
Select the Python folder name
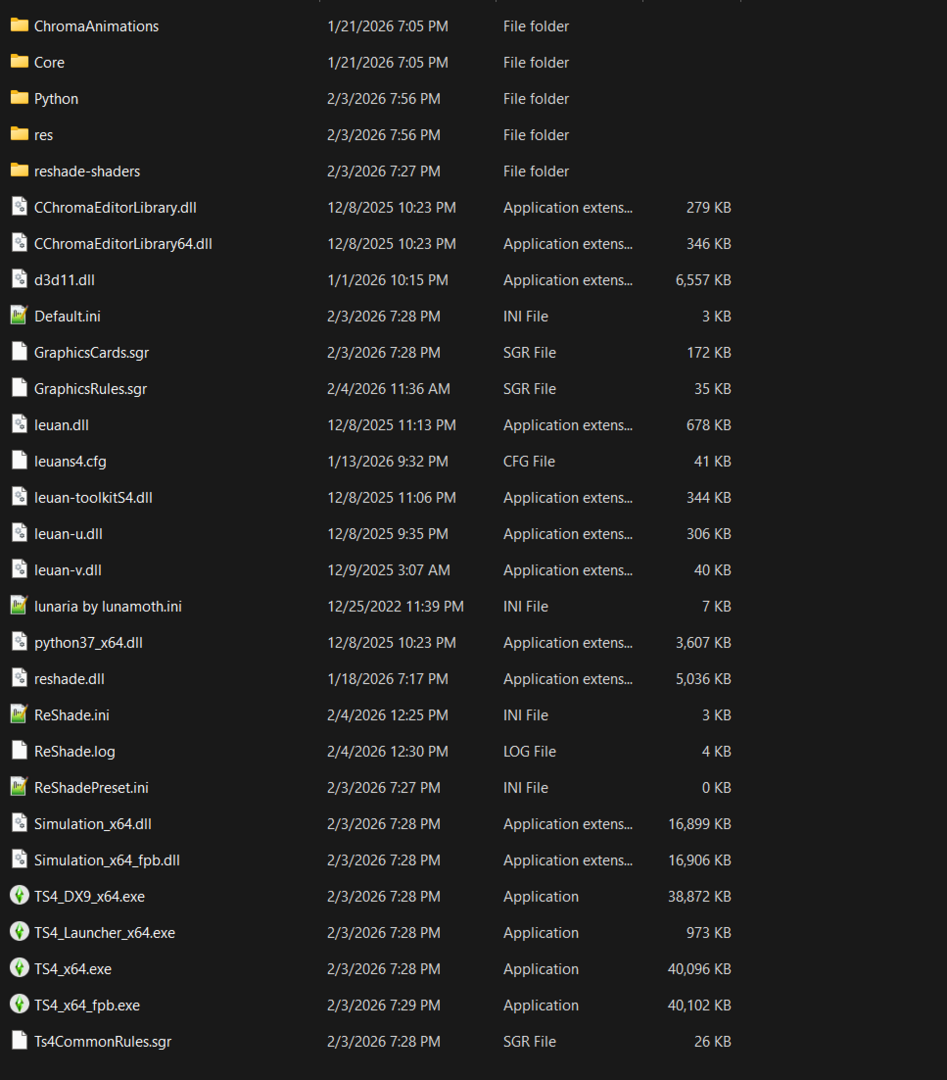tap(56, 99)
